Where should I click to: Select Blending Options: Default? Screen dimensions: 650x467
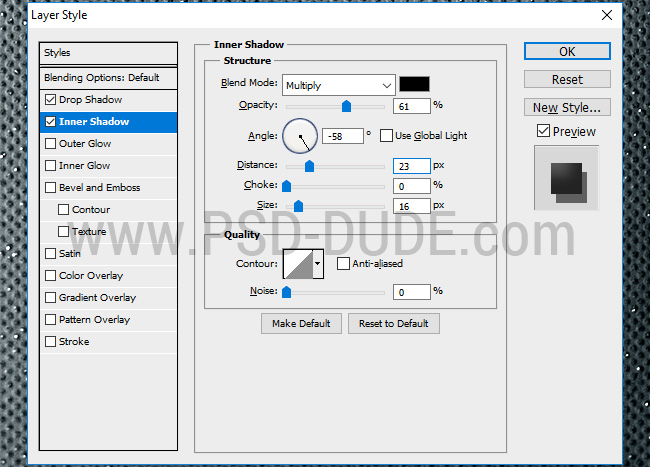coord(109,78)
